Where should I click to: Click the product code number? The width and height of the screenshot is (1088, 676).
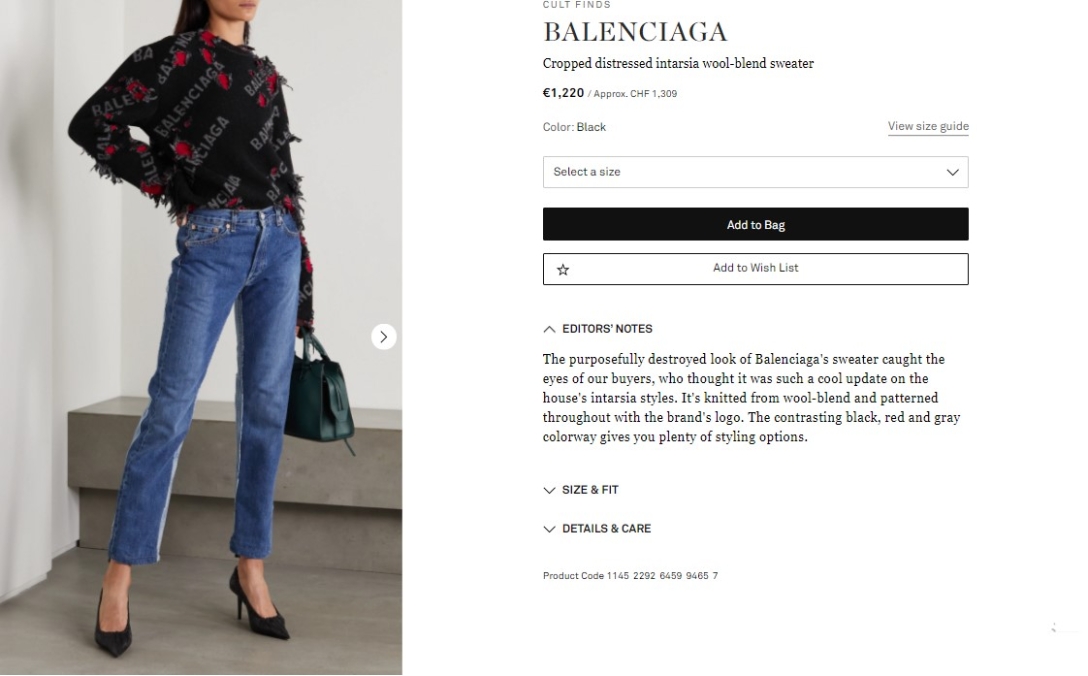point(662,576)
